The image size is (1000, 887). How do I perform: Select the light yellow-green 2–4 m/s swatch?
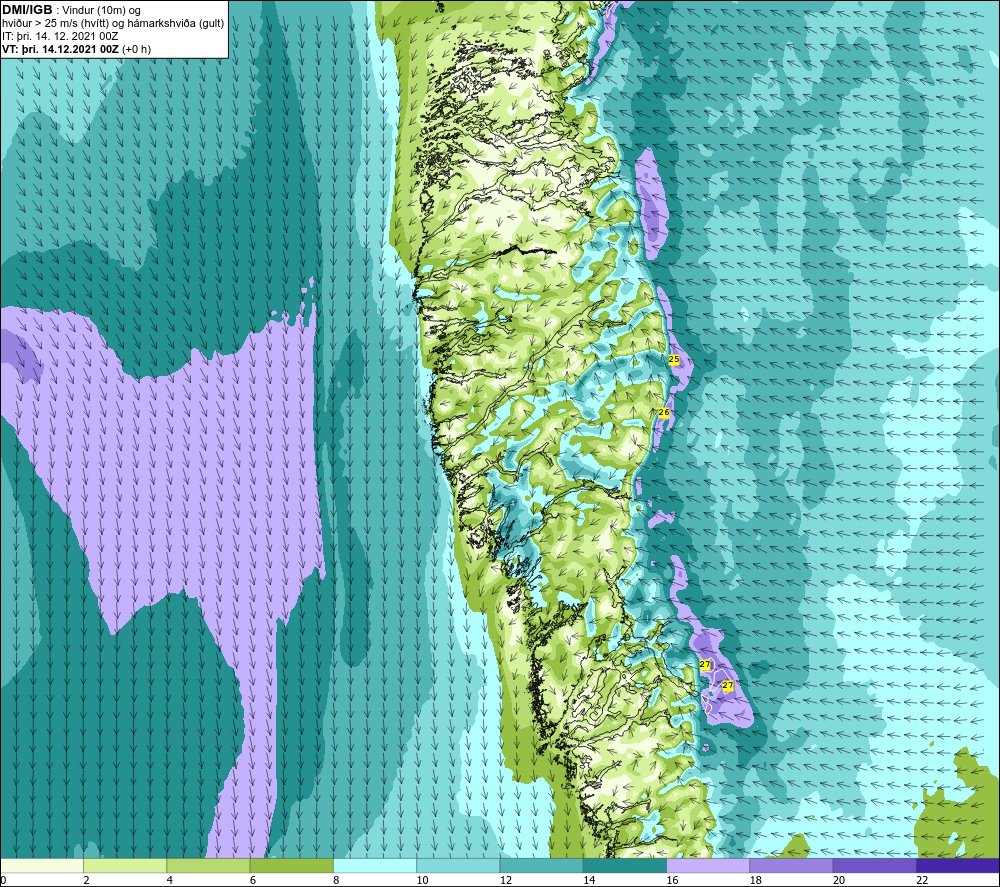tap(125, 865)
